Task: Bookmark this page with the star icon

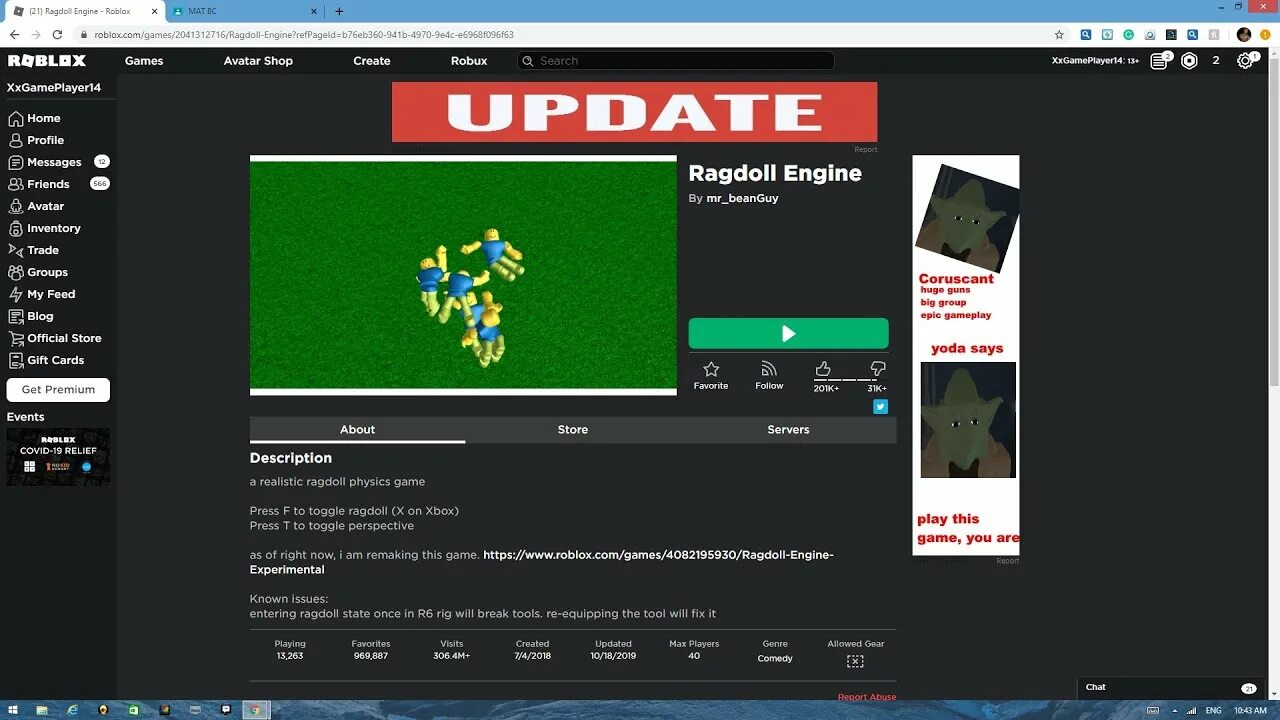Action: 1059,34
